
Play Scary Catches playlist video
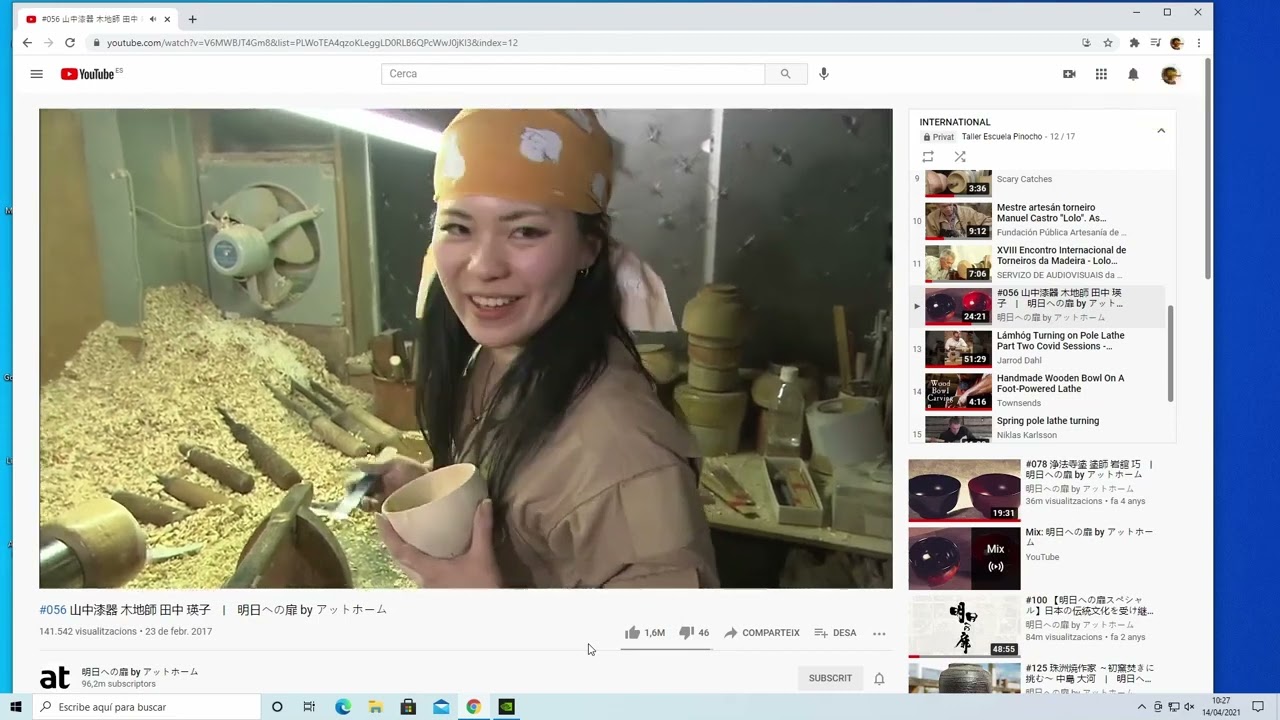(x=1039, y=183)
